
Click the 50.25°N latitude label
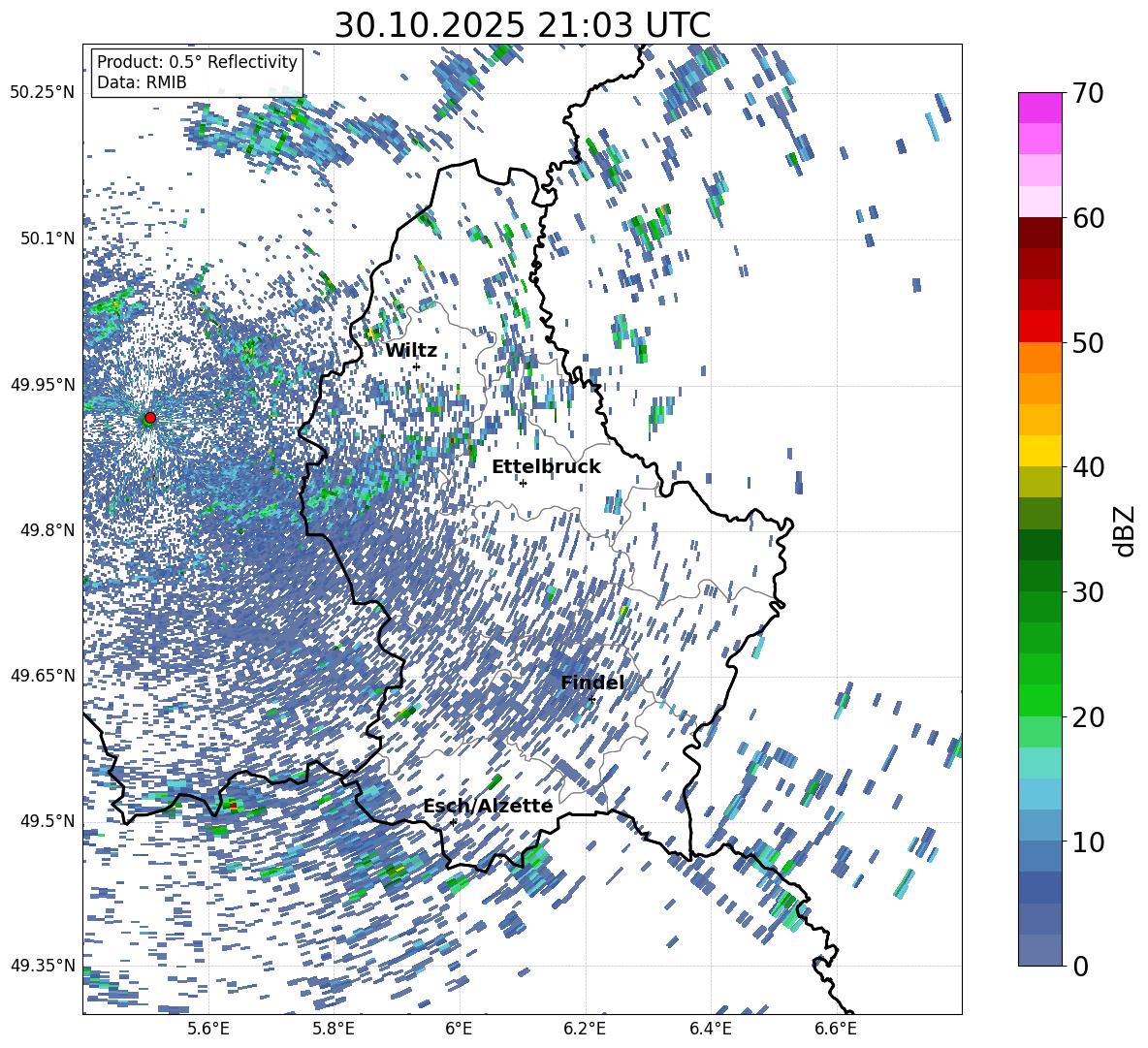coord(43,93)
